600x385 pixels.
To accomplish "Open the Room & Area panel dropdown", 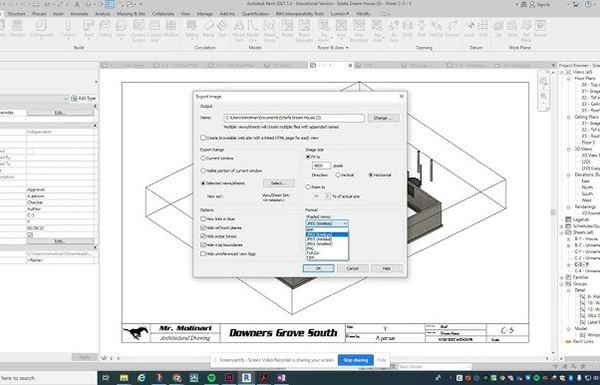I will point(333,48).
